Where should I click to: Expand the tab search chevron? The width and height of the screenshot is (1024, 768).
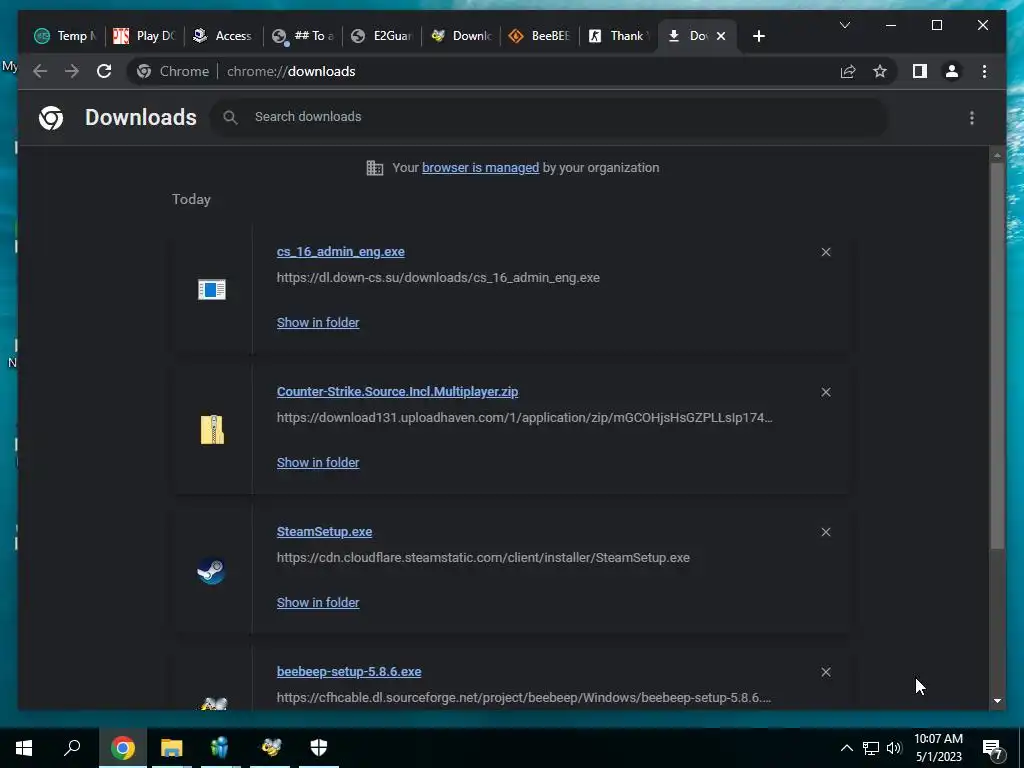click(844, 25)
